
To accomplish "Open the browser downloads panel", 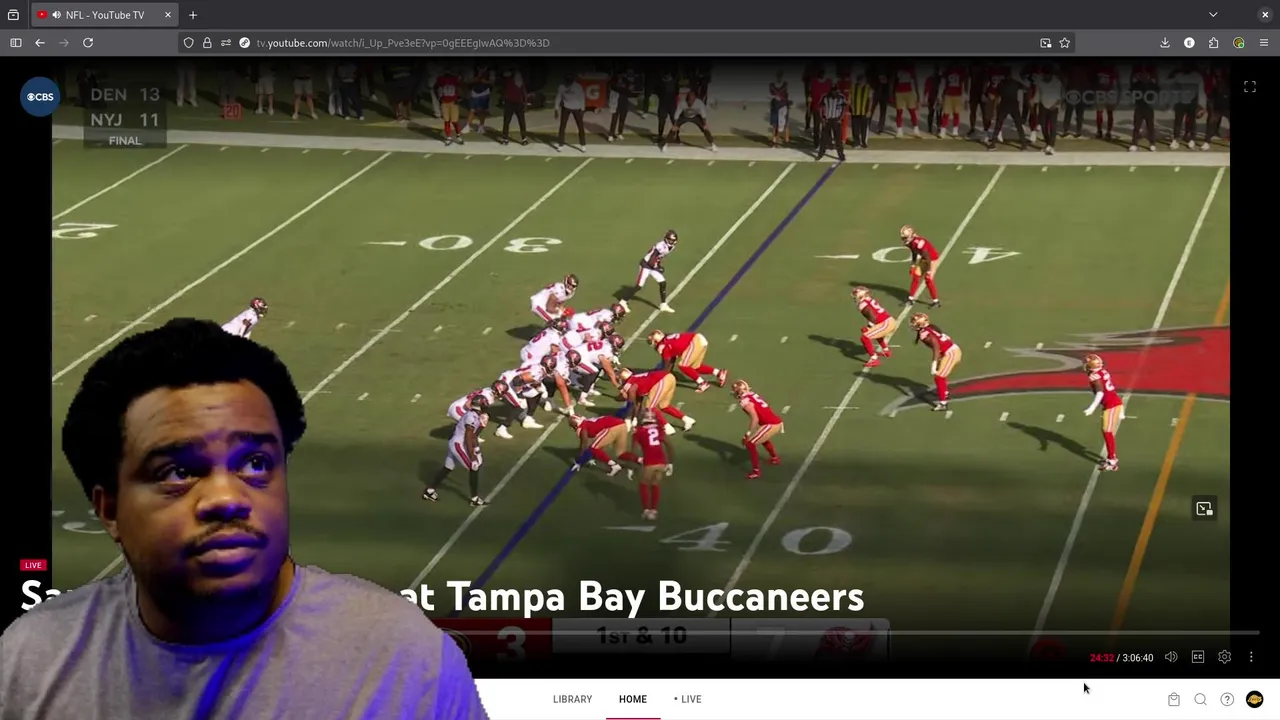I will pyautogui.click(x=1165, y=43).
